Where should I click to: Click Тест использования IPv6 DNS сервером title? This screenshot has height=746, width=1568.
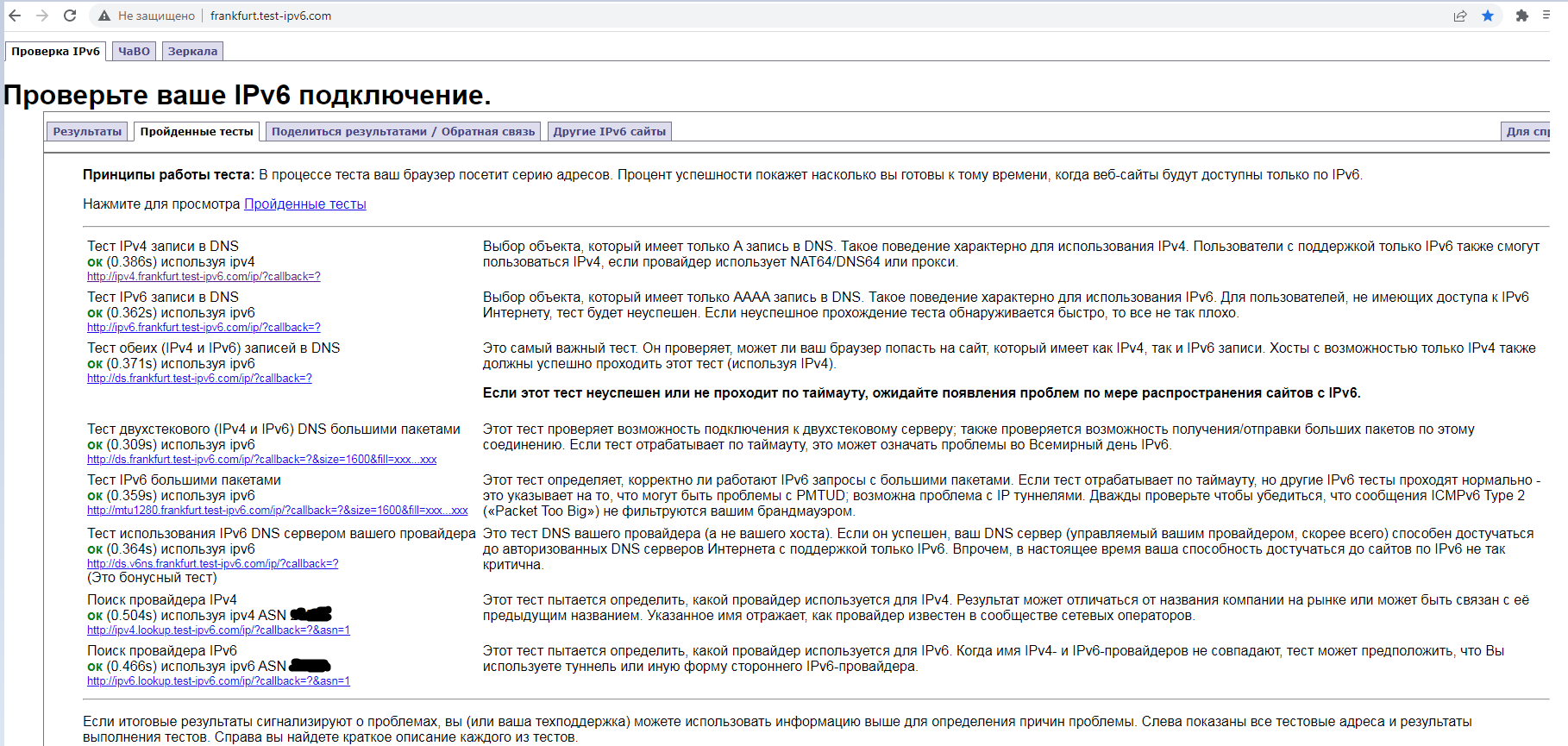point(281,534)
